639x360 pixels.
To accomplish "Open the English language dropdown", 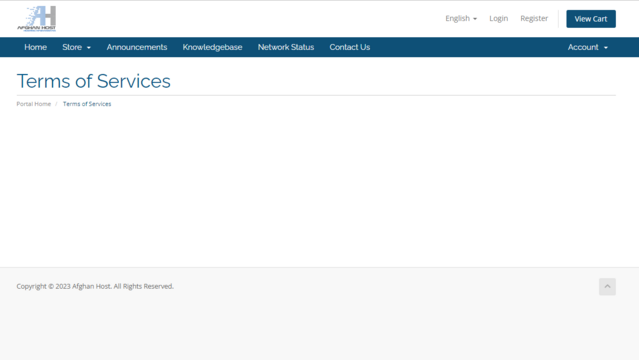I will 461,18.
